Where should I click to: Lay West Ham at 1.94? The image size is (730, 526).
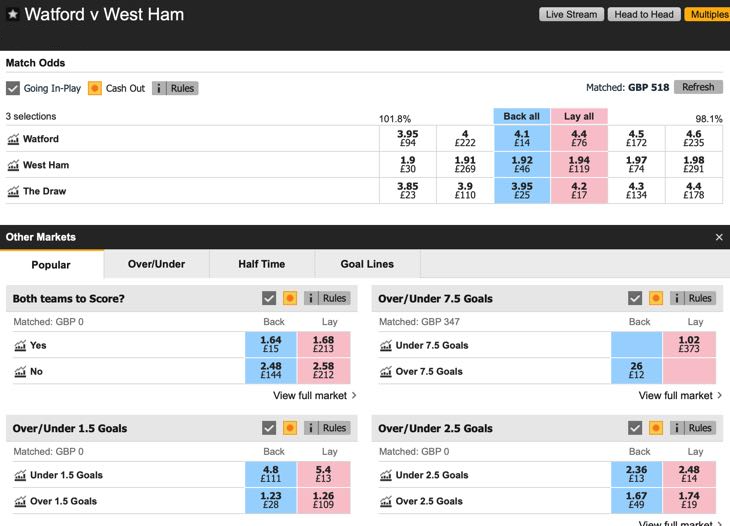click(579, 164)
